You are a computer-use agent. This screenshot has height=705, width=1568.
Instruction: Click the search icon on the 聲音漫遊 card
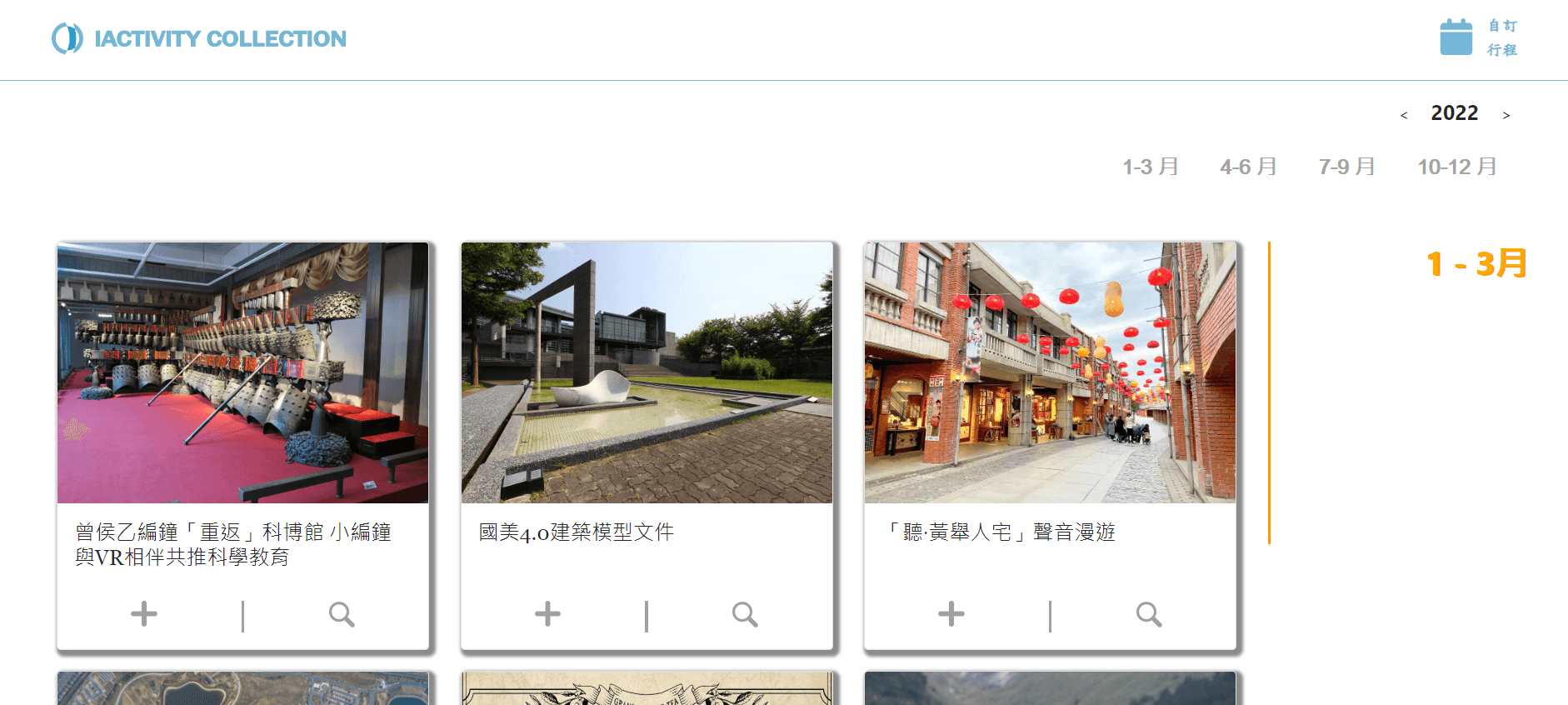point(1149,615)
